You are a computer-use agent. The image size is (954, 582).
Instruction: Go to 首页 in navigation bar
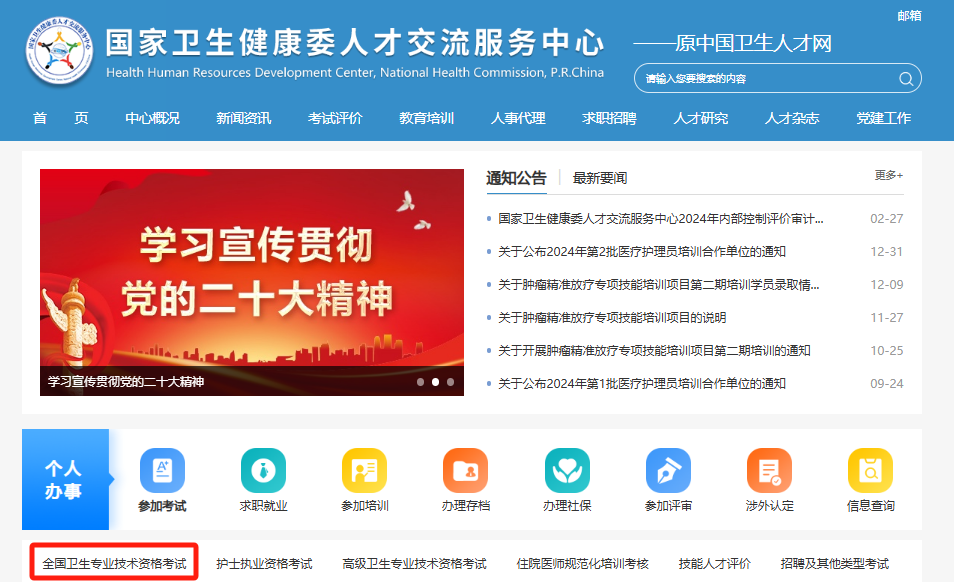(x=60, y=118)
